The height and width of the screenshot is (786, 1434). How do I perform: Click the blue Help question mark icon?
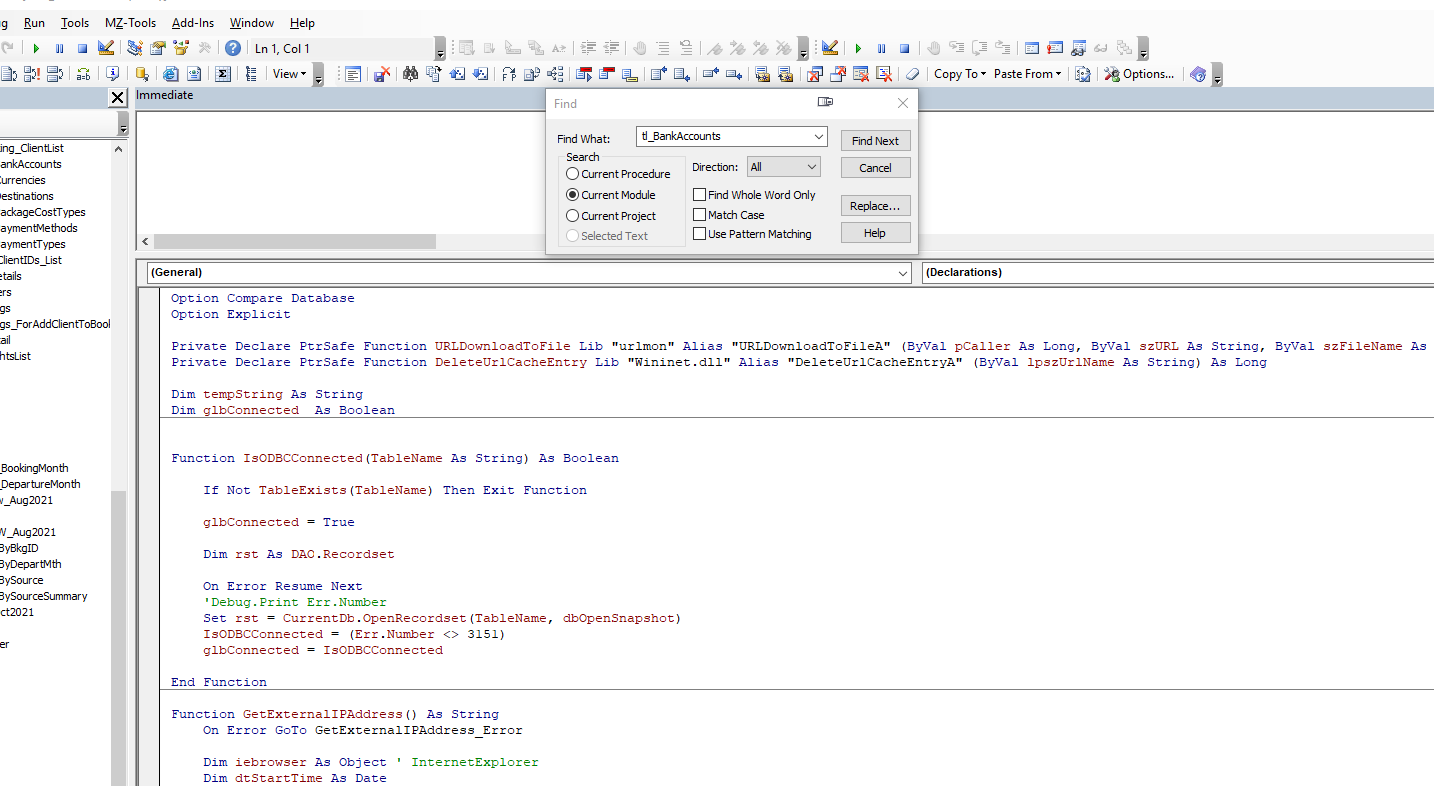coord(232,48)
